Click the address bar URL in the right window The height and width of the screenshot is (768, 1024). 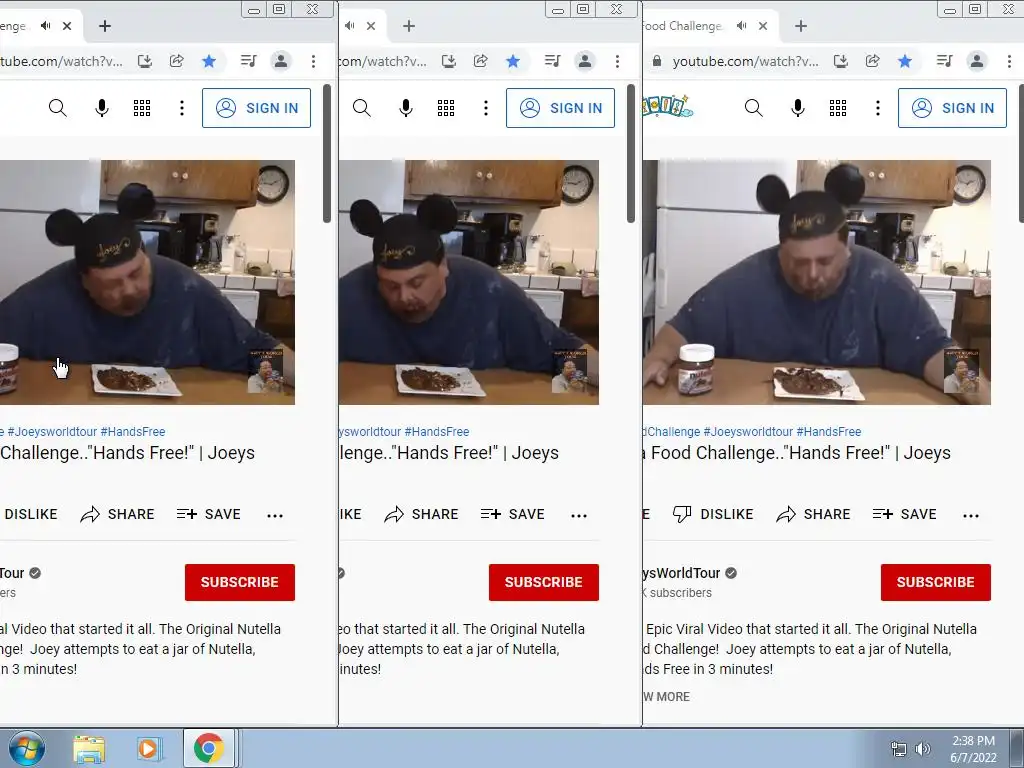point(745,61)
